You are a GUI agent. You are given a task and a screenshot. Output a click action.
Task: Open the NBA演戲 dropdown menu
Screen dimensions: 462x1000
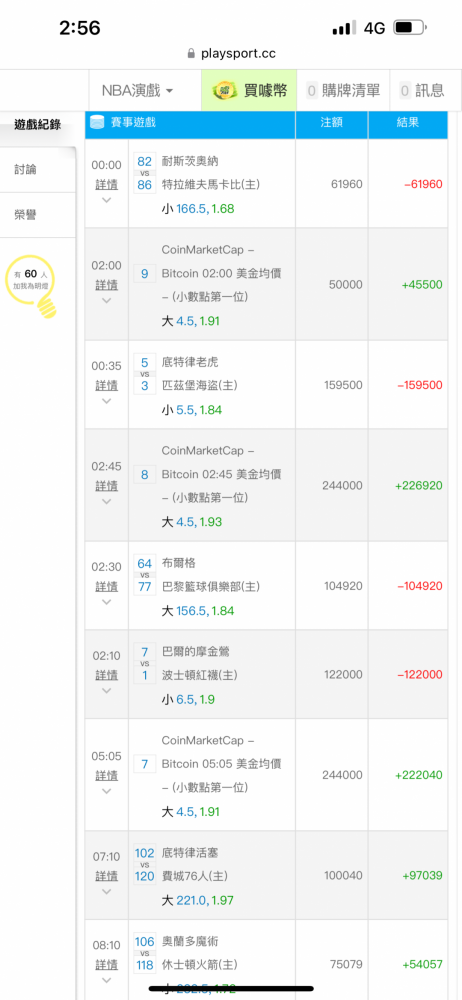click(138, 91)
